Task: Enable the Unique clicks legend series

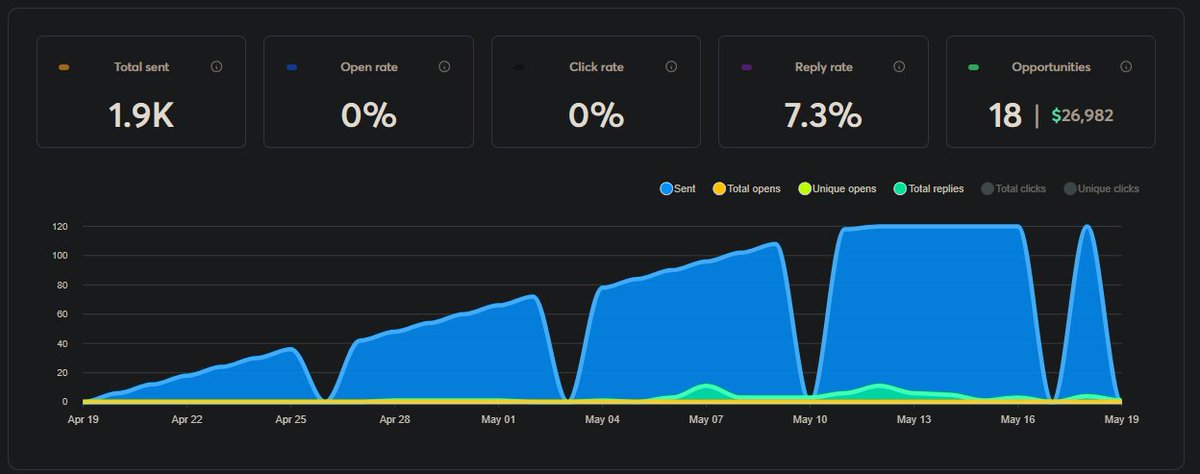Action: [1101, 188]
